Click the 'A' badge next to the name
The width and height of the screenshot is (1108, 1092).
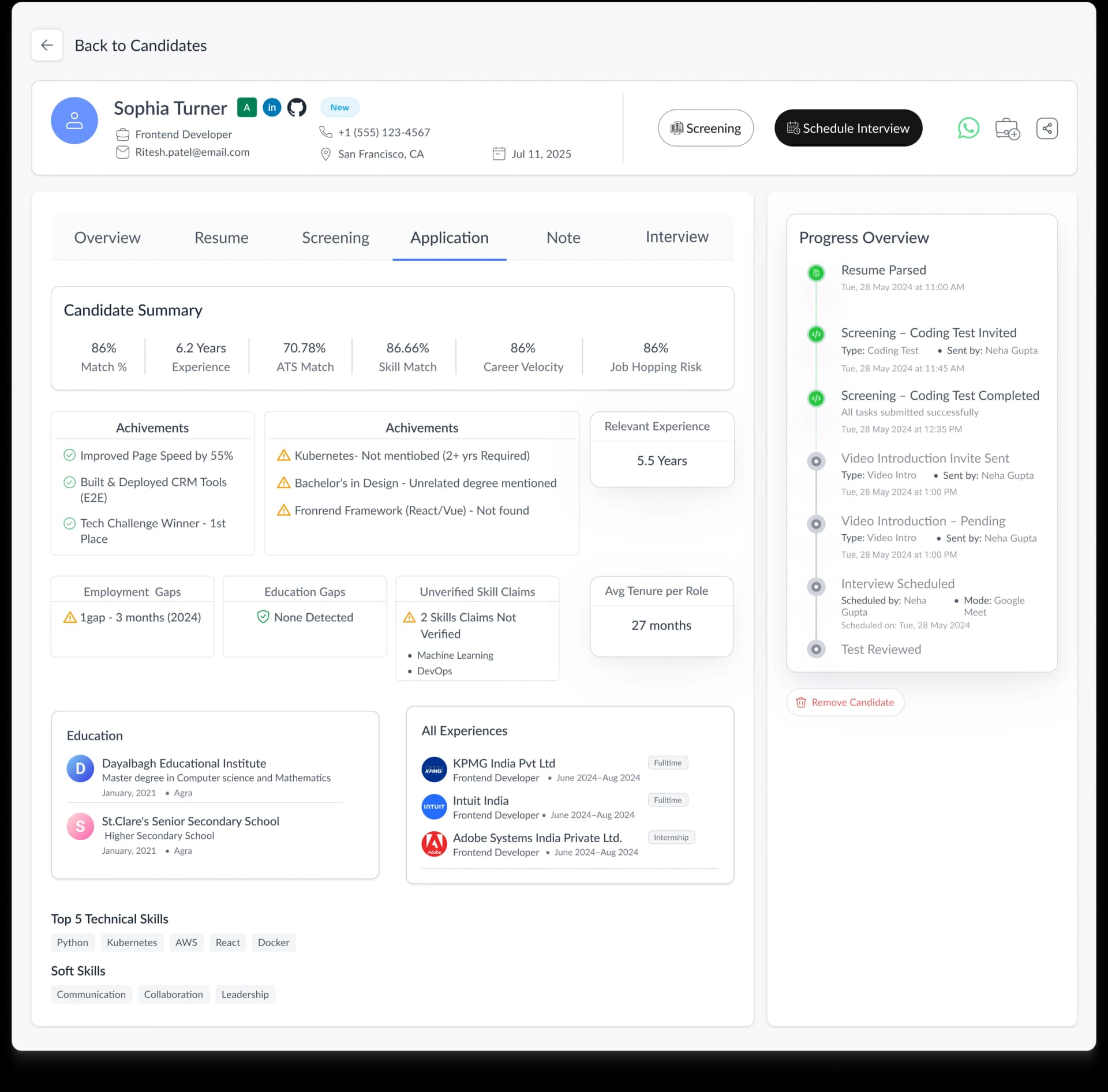pos(247,107)
